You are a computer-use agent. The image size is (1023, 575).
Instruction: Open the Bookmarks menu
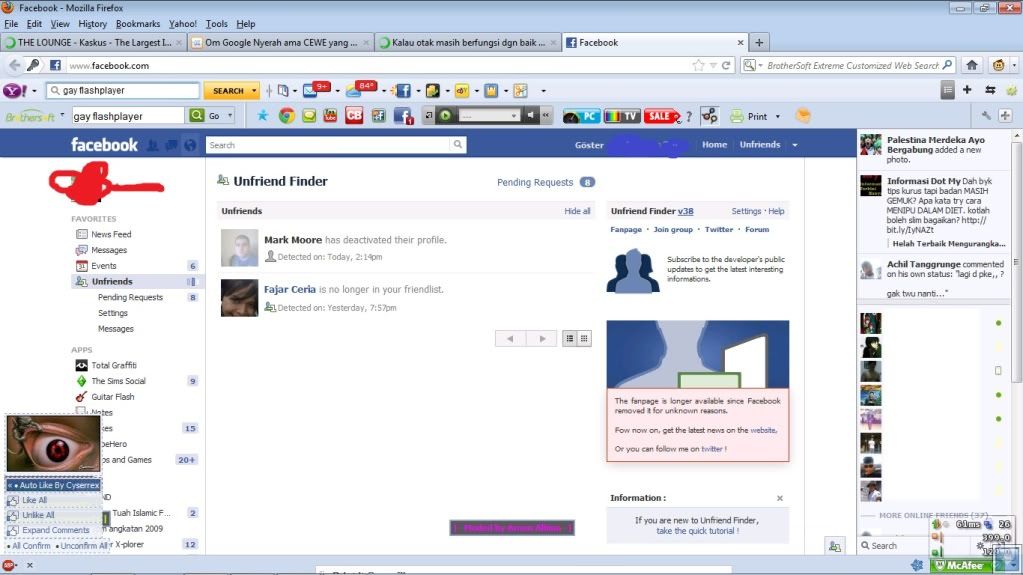coord(138,23)
